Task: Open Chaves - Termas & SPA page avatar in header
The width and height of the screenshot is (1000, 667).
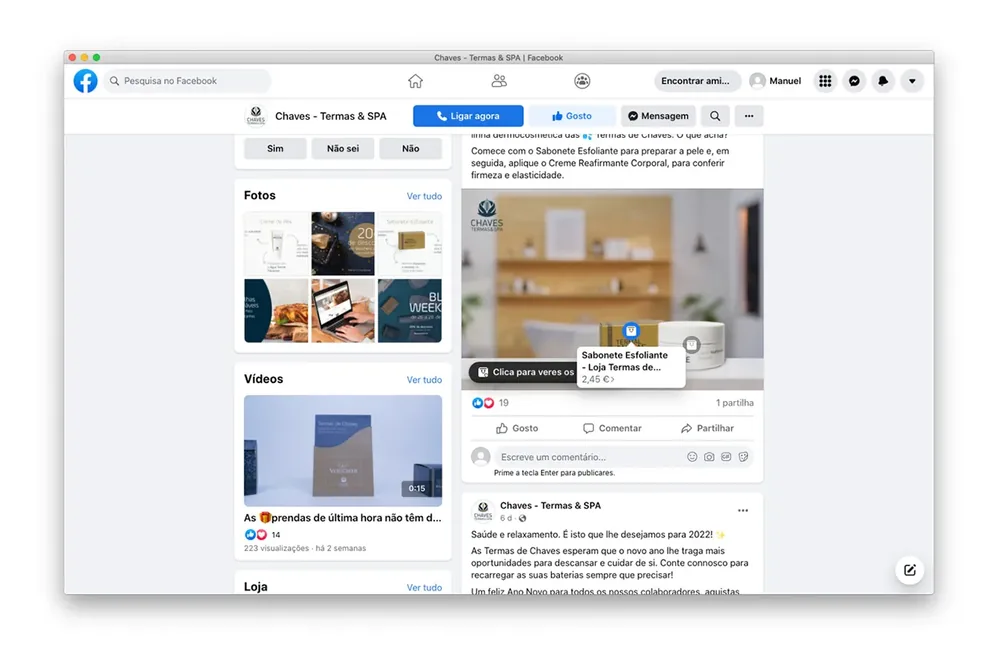Action: pos(256,116)
